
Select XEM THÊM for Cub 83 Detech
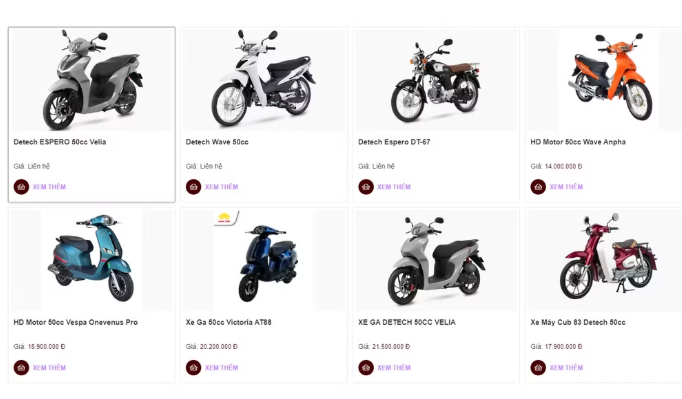coord(566,367)
